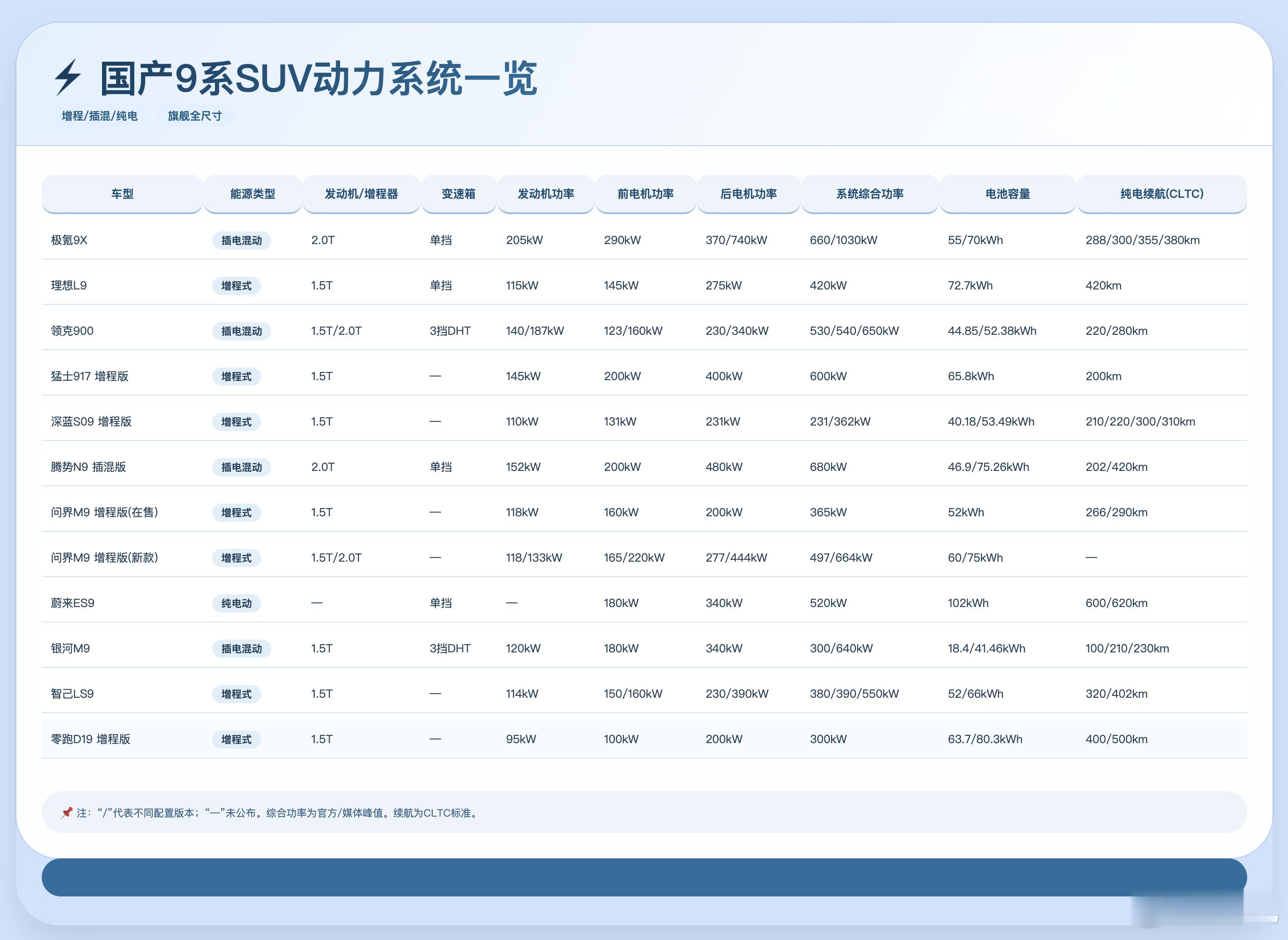Click the 3挡DHT cell in 领克900 row
This screenshot has height=940, width=1288.
click(x=450, y=331)
